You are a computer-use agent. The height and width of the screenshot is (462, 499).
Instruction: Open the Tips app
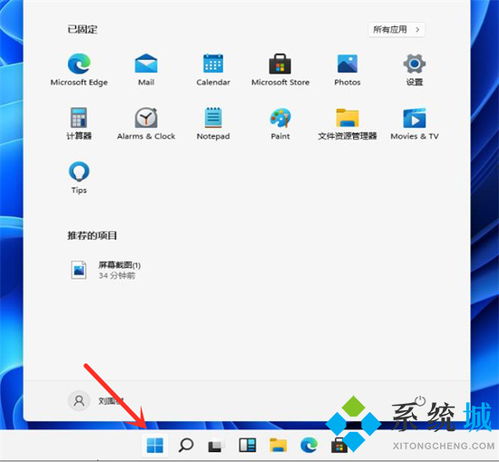tap(79, 177)
